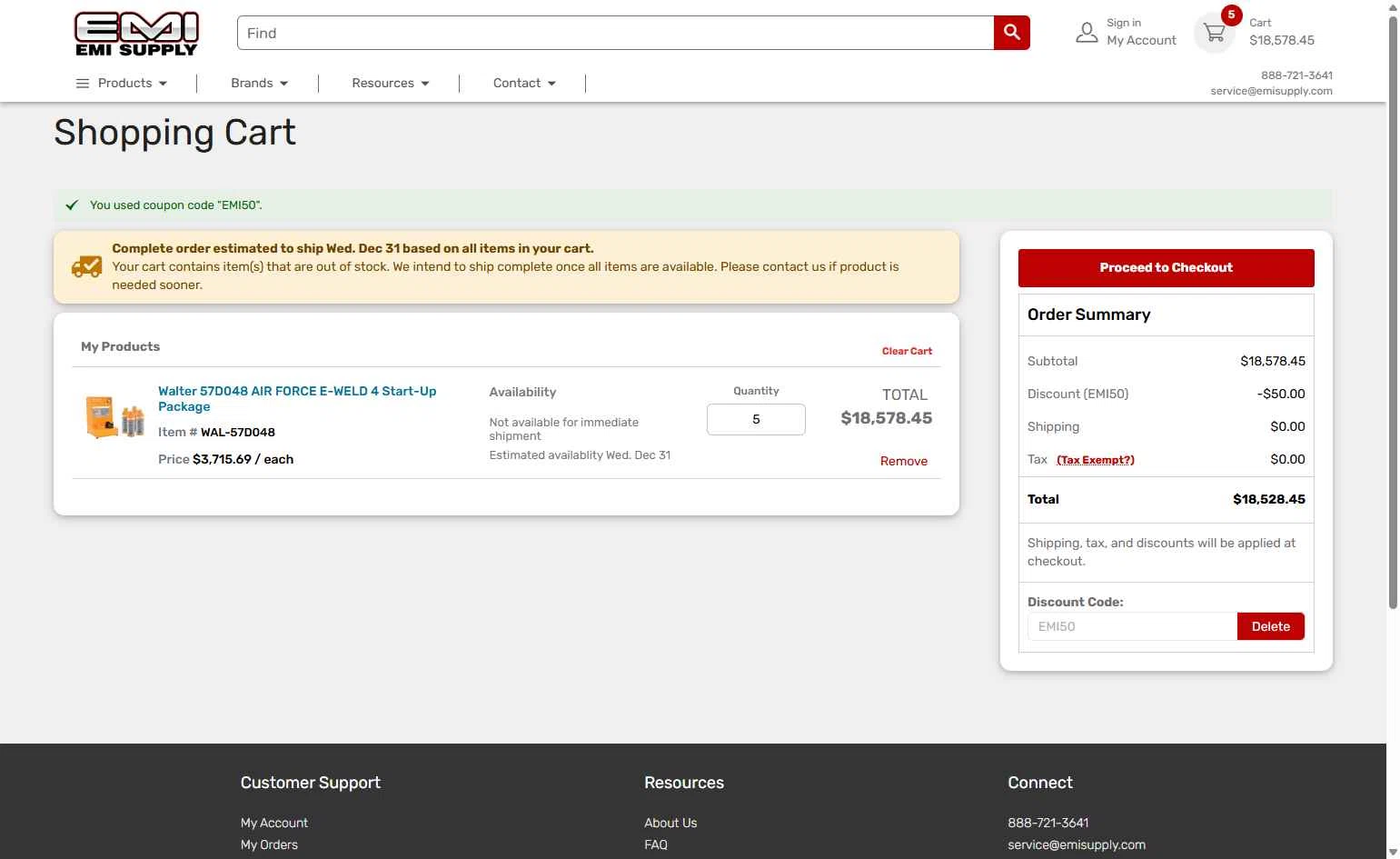Delete the EMI50 discount code
This screenshot has height=859, width=1400.
click(1270, 626)
